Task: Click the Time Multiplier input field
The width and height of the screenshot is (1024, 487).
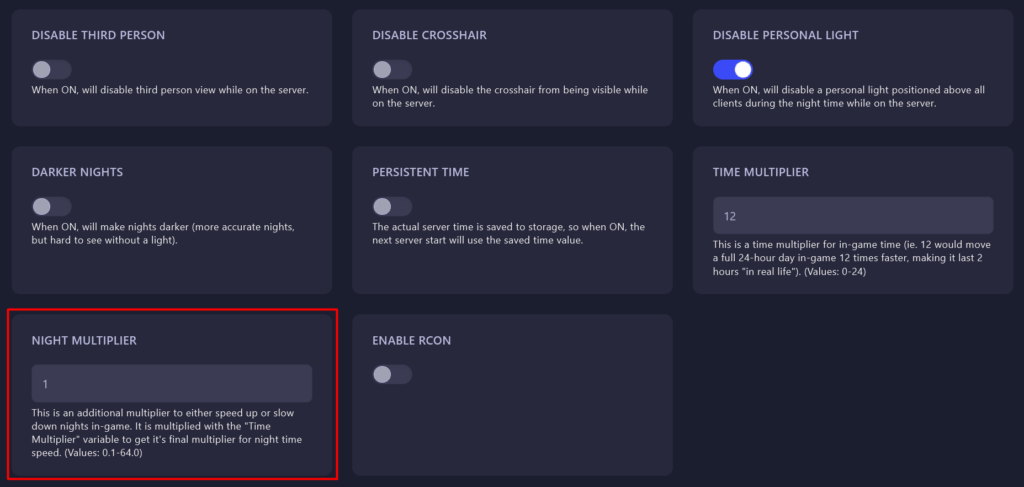Action: [853, 215]
